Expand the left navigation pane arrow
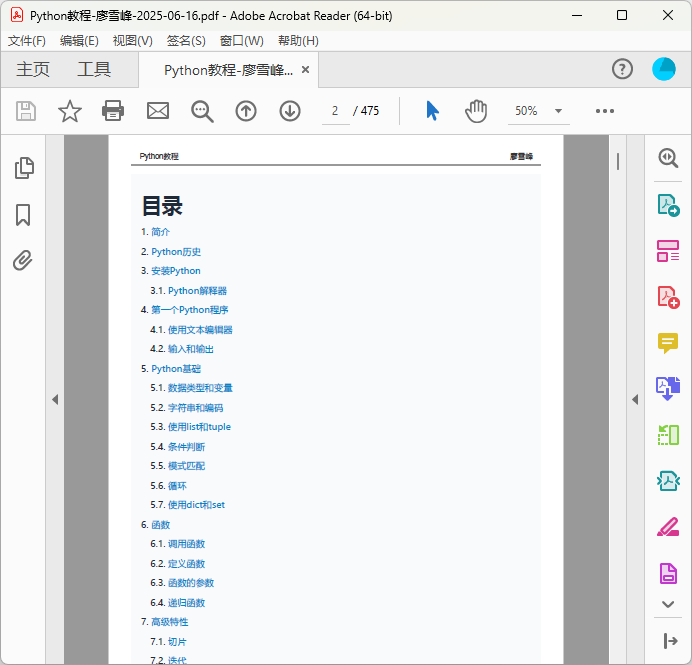This screenshot has height=665, width=692. coord(55,400)
